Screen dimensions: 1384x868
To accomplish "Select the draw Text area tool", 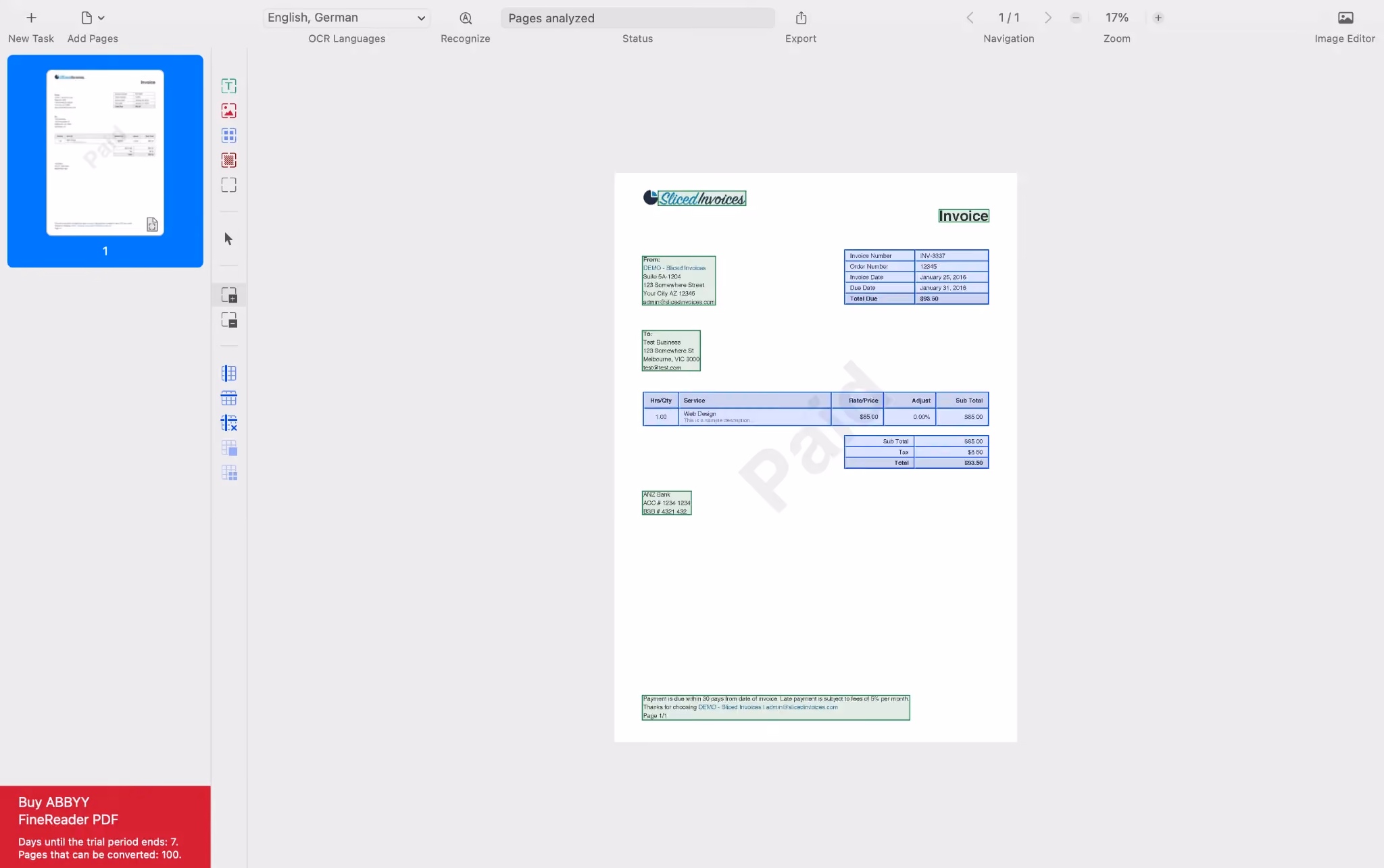I will click(229, 86).
